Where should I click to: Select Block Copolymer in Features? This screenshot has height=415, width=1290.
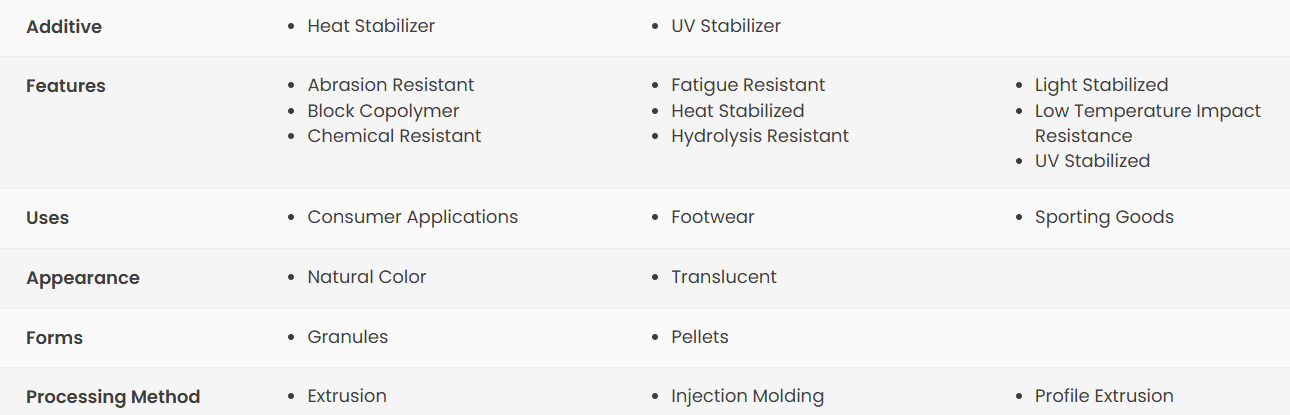383,111
